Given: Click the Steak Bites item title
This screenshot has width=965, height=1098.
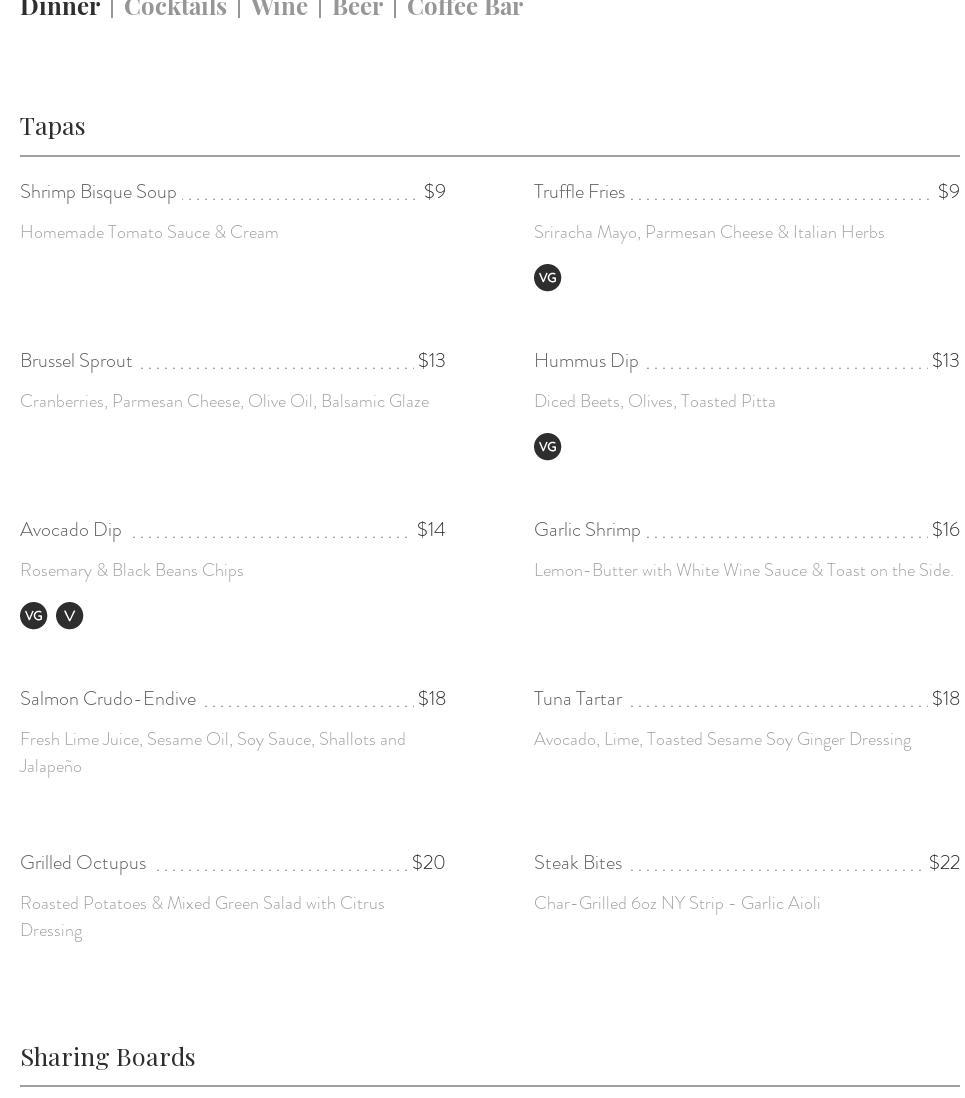Looking at the screenshot, I should point(578,863).
